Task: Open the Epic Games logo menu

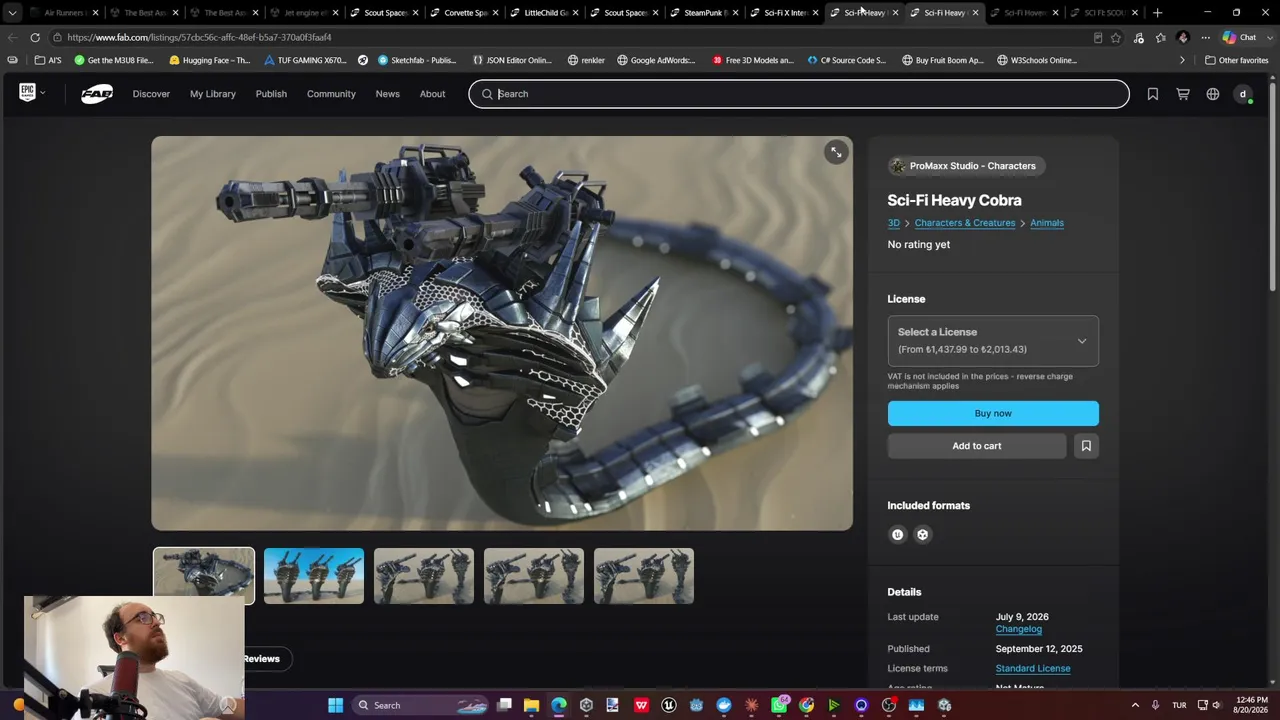Action: (x=32, y=93)
